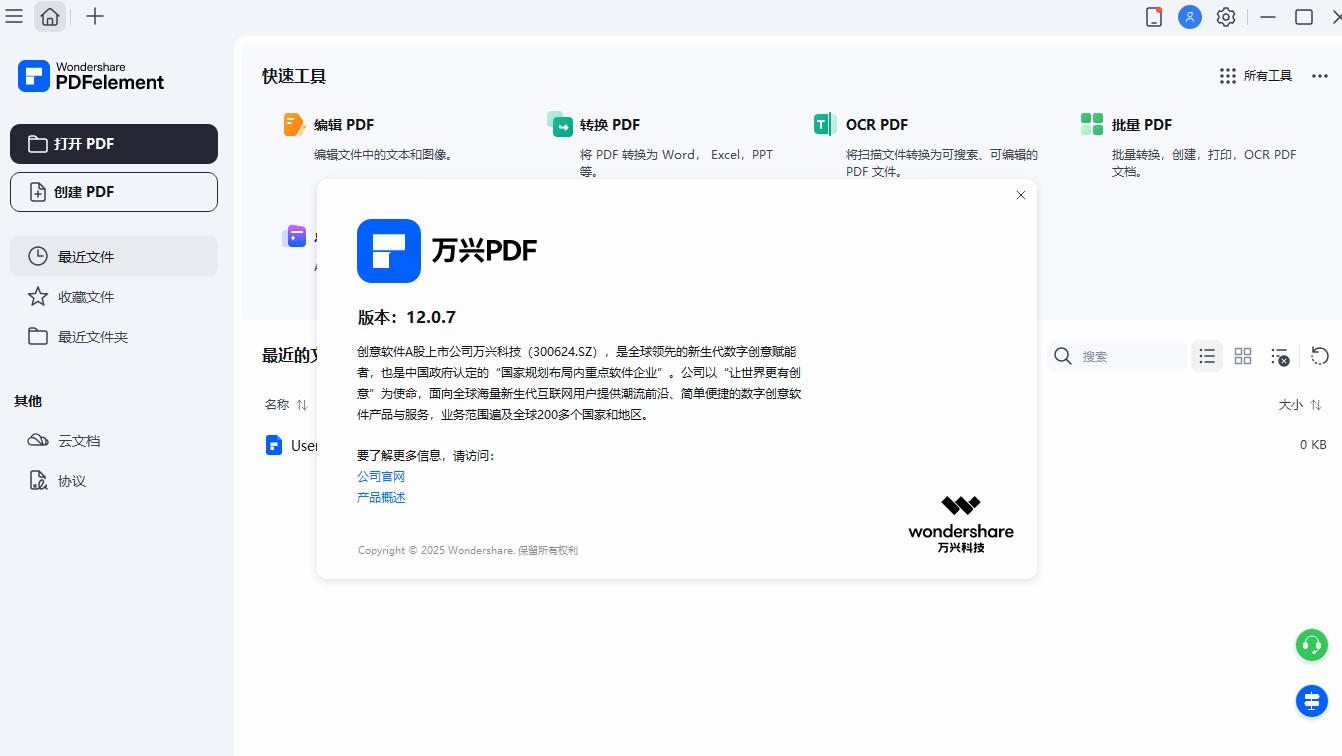1342x756 pixels.
Task: Open 收藏文件 in the sidebar
Action: pos(86,297)
